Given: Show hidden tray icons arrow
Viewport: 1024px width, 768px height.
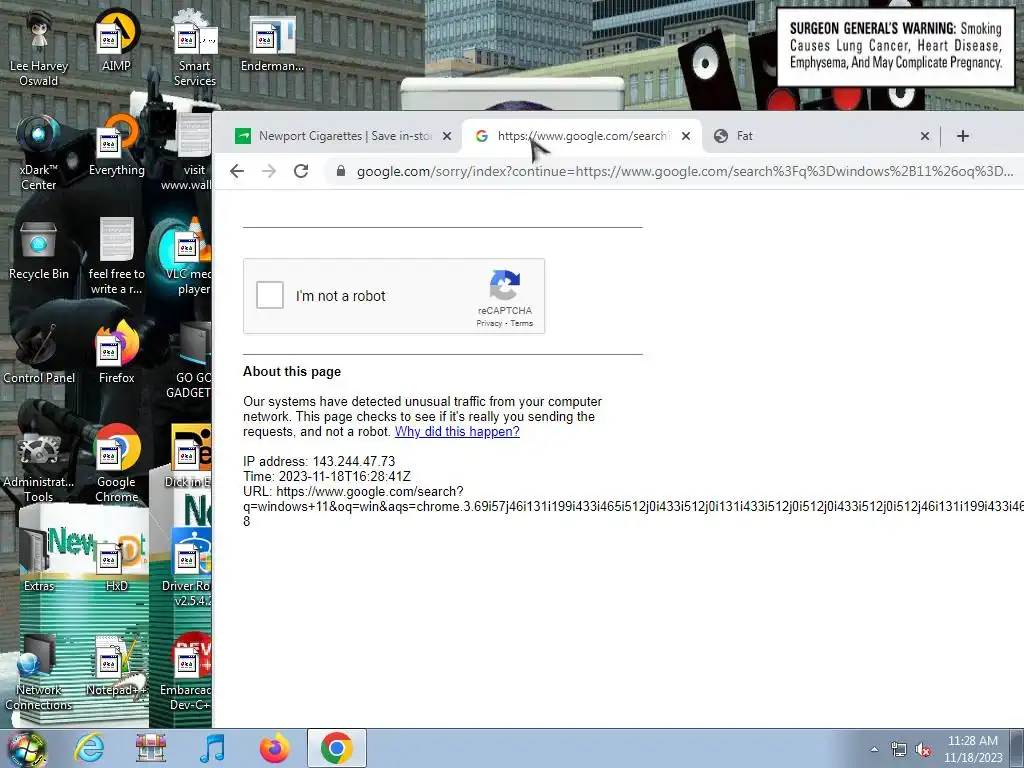Looking at the screenshot, I should click(x=874, y=750).
